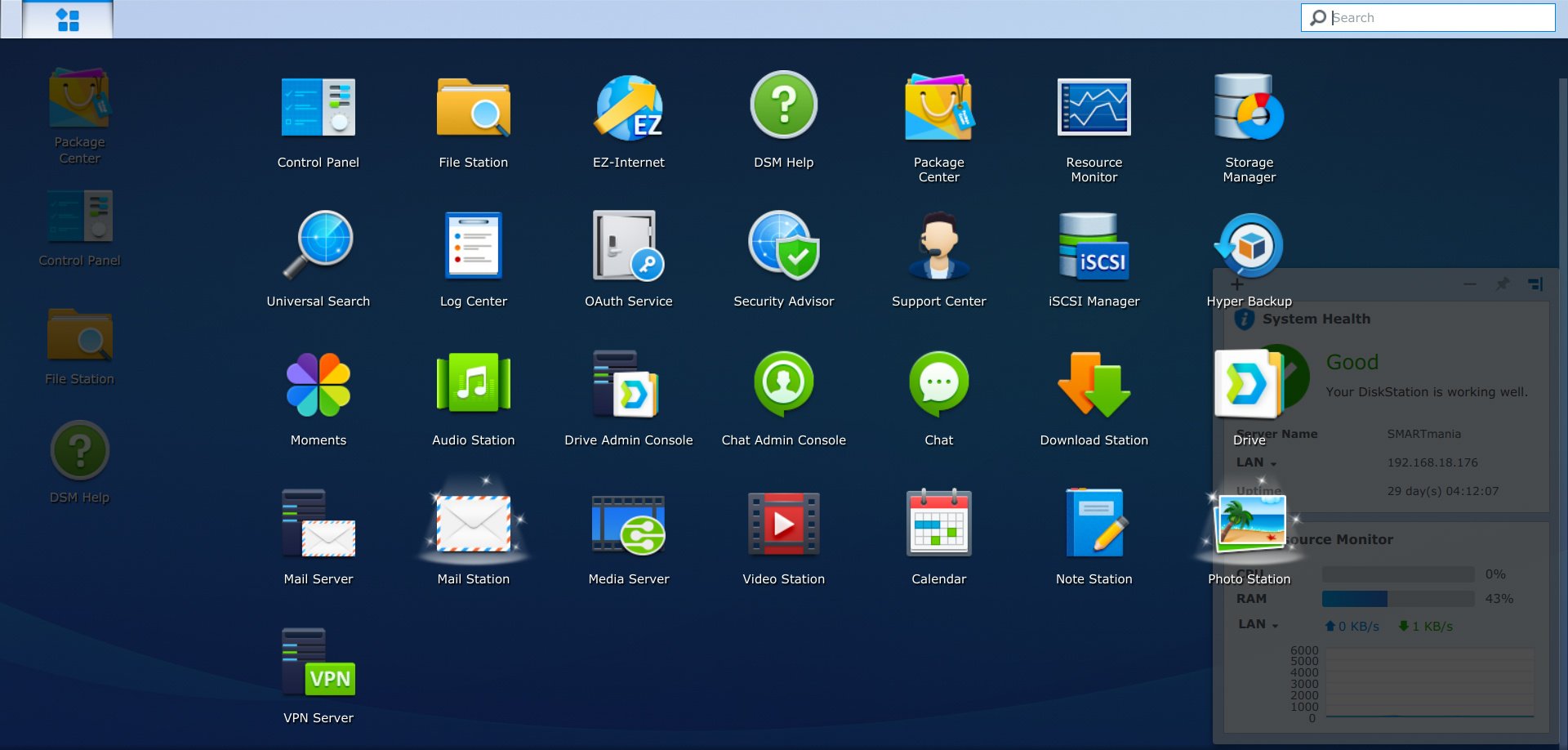Open OAuth Service
The width and height of the screenshot is (1568, 750).
click(629, 245)
